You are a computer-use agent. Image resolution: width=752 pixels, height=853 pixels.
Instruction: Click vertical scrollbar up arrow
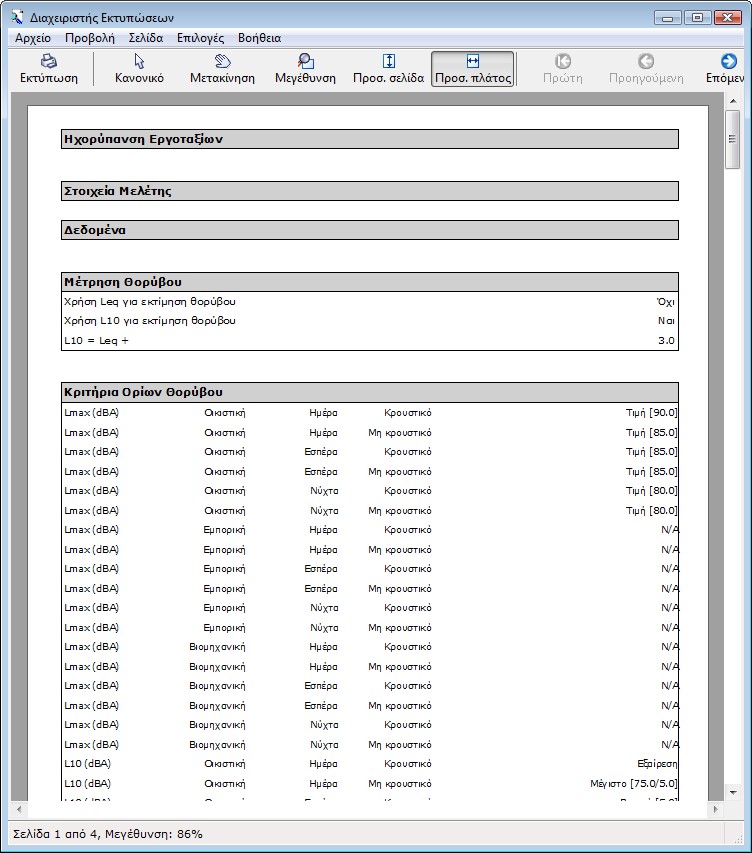[x=733, y=102]
